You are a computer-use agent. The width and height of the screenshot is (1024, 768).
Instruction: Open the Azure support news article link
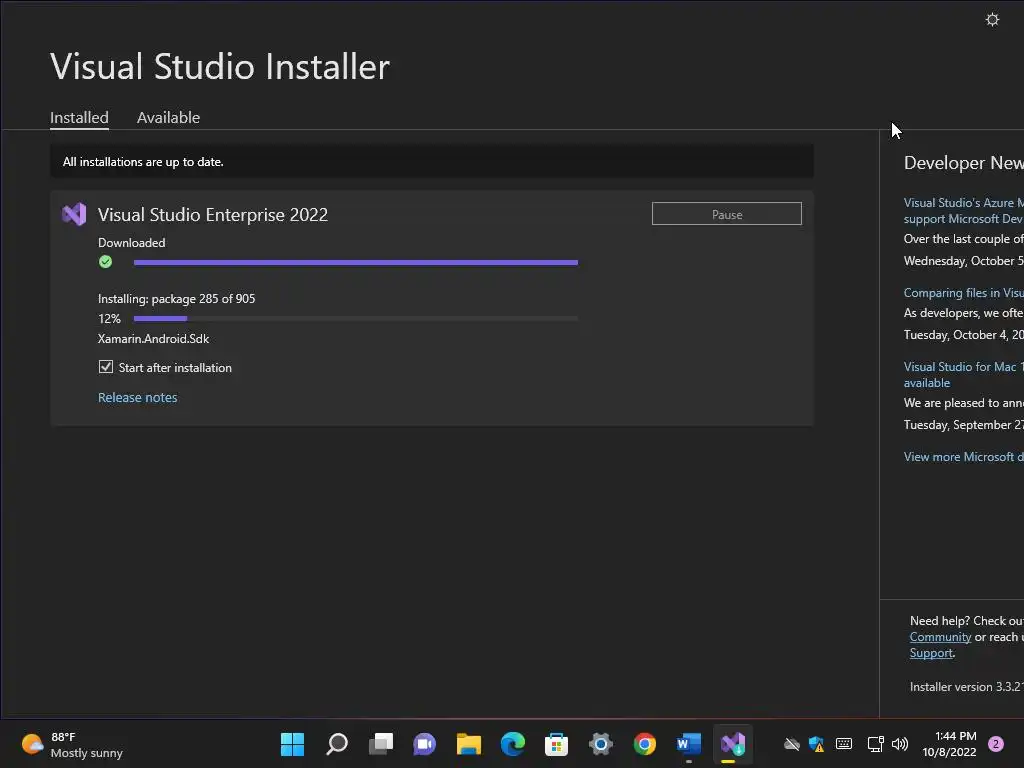click(x=963, y=211)
